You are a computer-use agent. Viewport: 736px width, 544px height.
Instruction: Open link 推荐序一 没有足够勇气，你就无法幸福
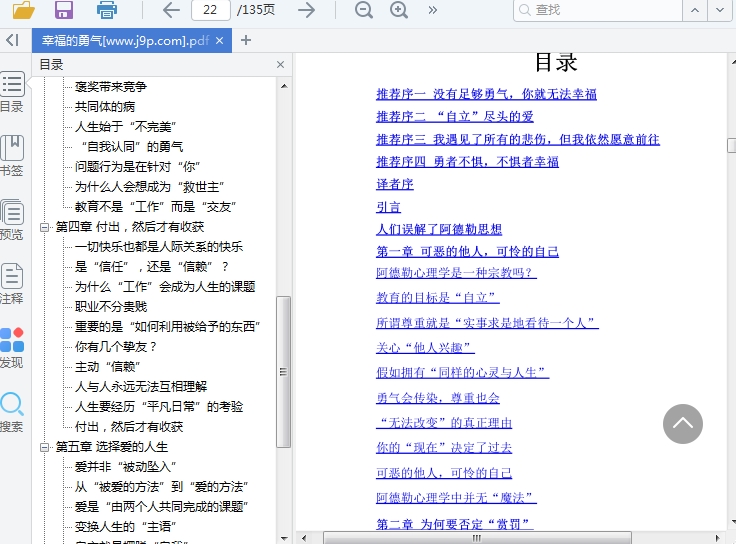point(486,94)
